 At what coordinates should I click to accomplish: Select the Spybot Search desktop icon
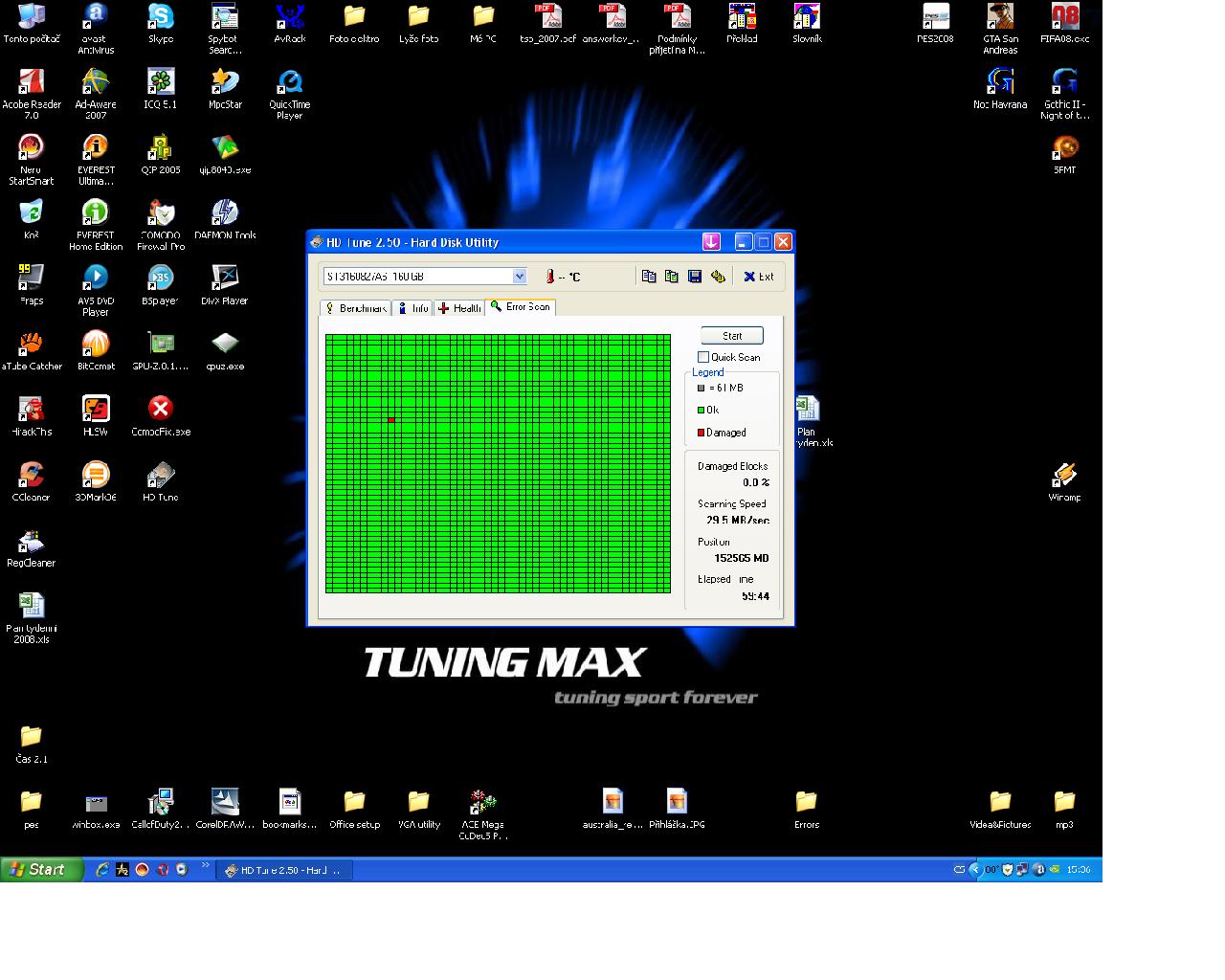225,29
